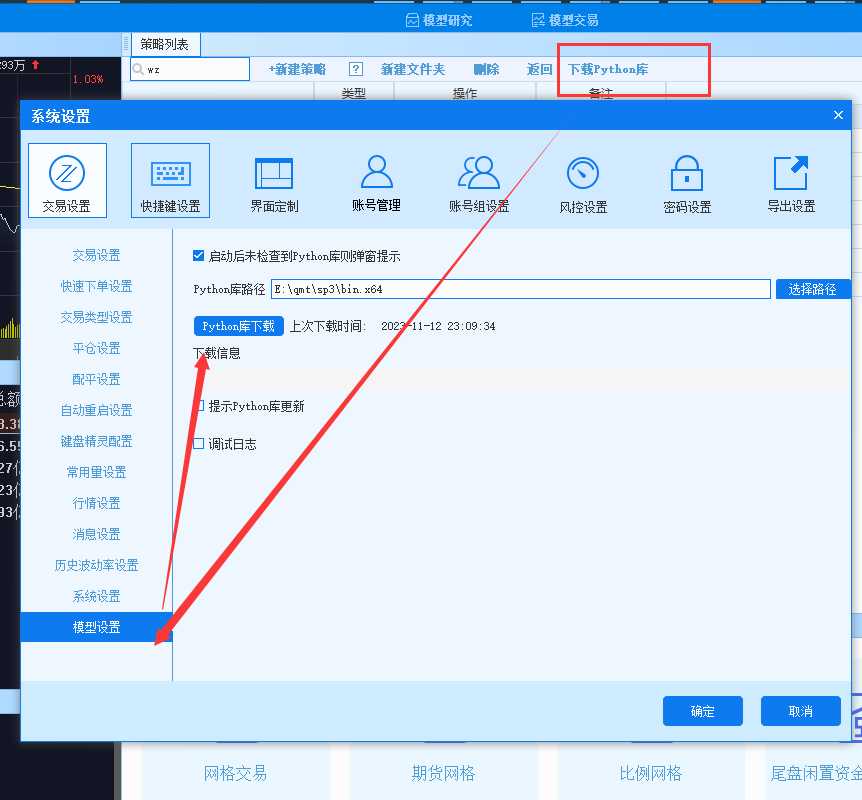The width and height of the screenshot is (862, 800).
Task: Click the 操作 column header
Action: pyautogui.click(x=465, y=93)
